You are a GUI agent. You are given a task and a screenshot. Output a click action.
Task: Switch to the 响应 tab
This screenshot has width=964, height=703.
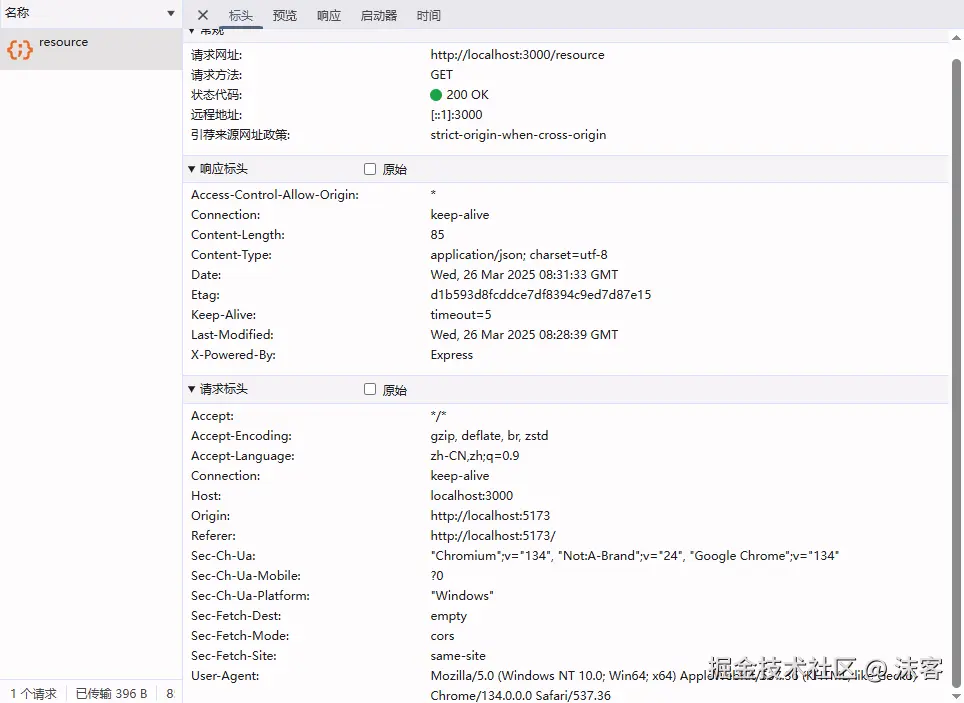(x=329, y=15)
